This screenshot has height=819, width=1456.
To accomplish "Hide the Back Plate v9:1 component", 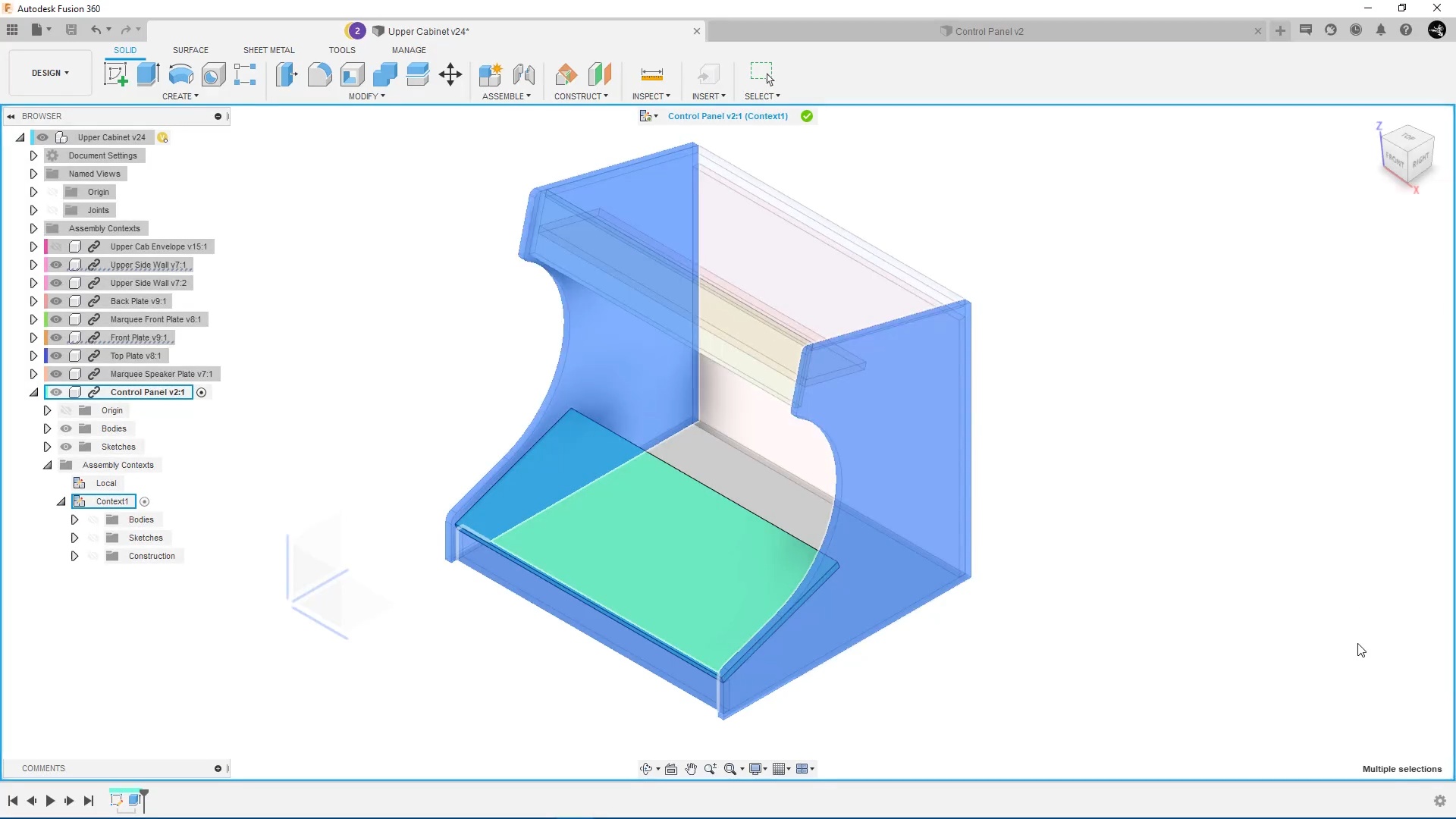I will coord(55,301).
